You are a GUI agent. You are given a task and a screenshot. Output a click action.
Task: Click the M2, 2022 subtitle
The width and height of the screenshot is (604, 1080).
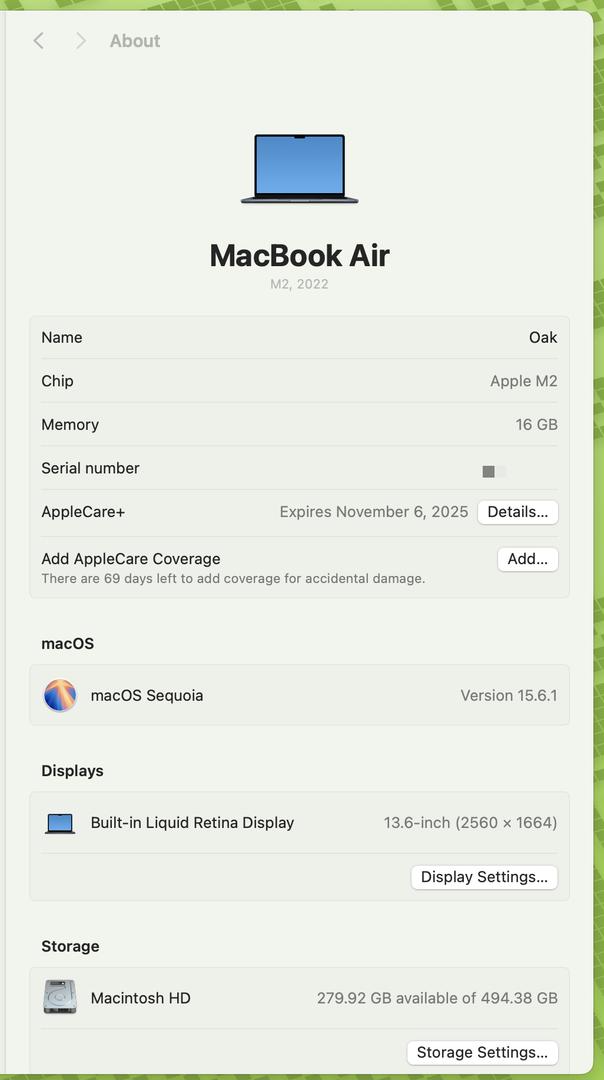point(300,284)
